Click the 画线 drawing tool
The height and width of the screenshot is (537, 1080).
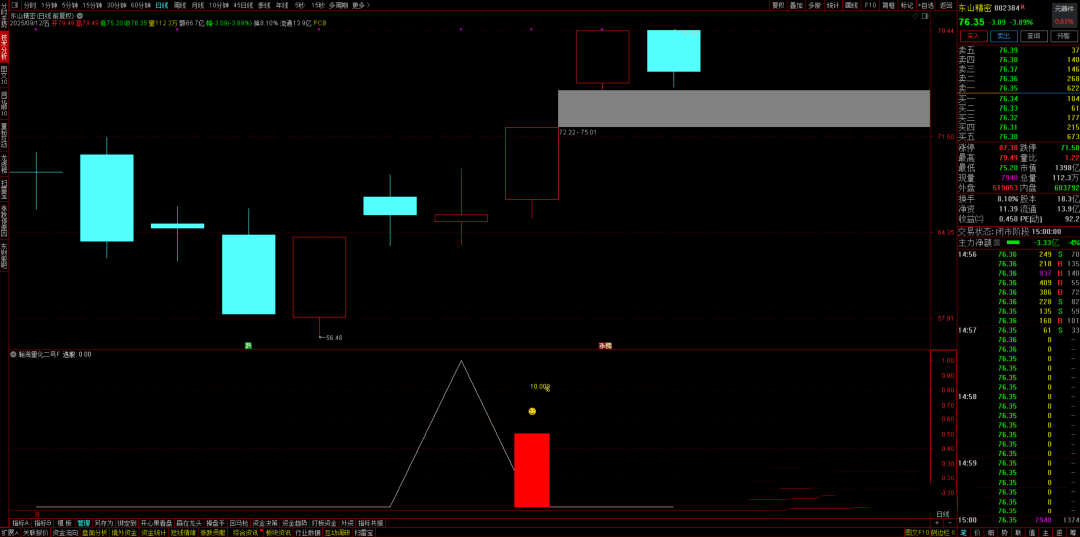(851, 5)
